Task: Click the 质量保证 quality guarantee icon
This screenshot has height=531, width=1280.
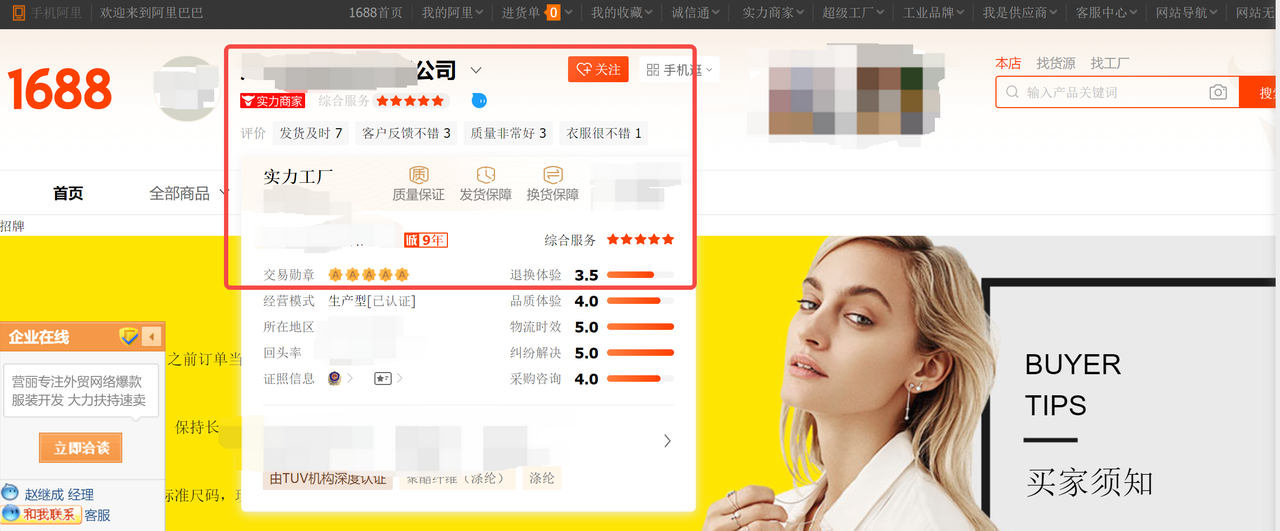Action: click(418, 175)
